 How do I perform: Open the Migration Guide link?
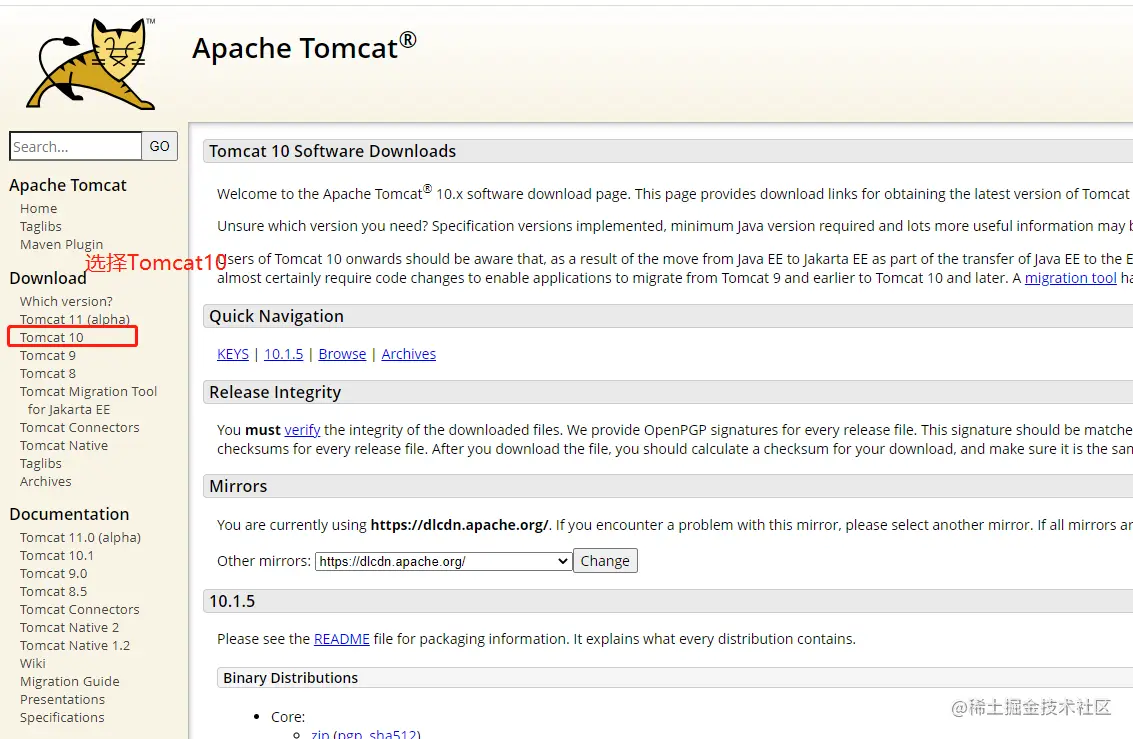click(x=69, y=682)
